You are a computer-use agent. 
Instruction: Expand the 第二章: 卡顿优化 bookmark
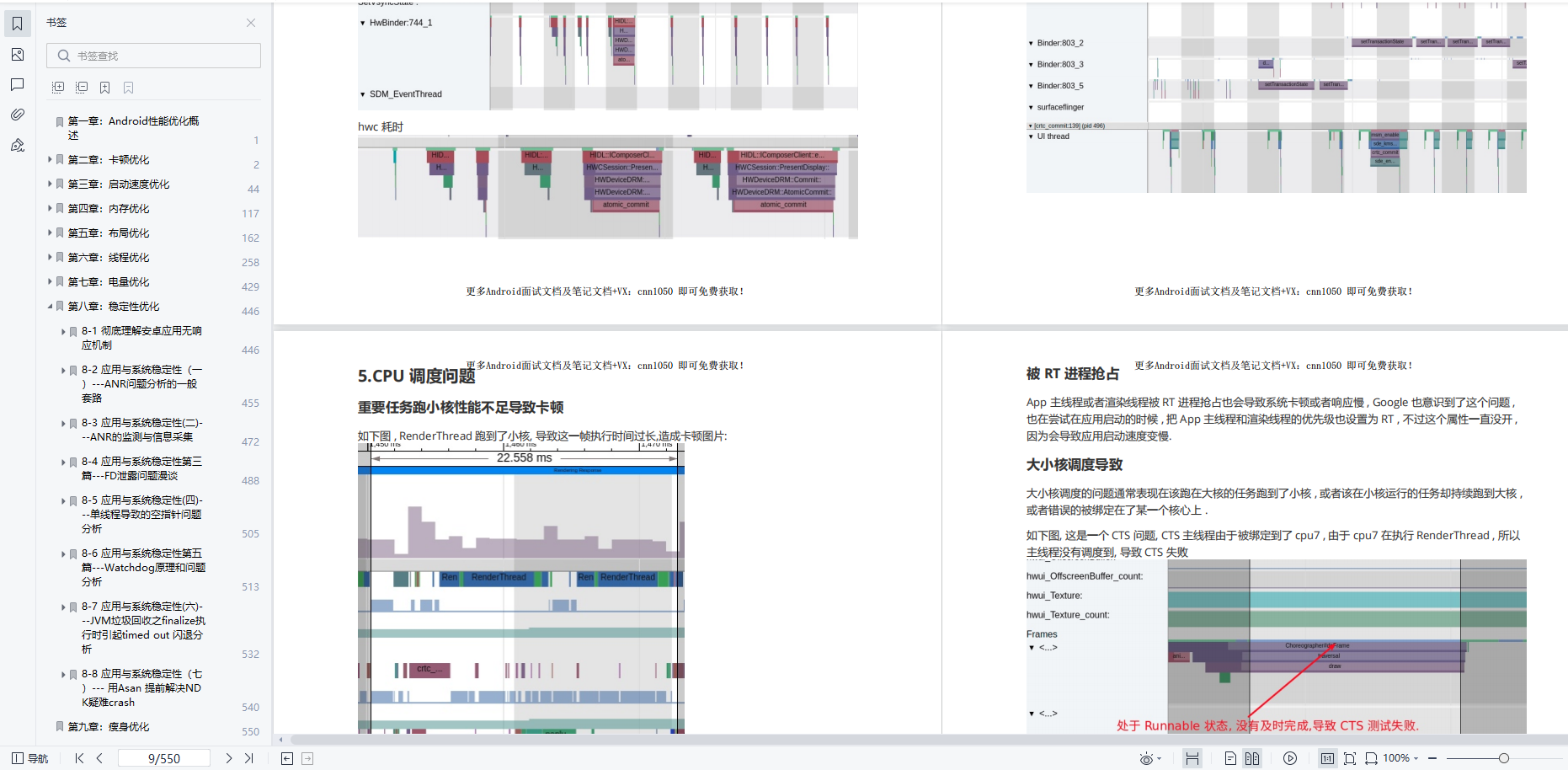pos(50,159)
